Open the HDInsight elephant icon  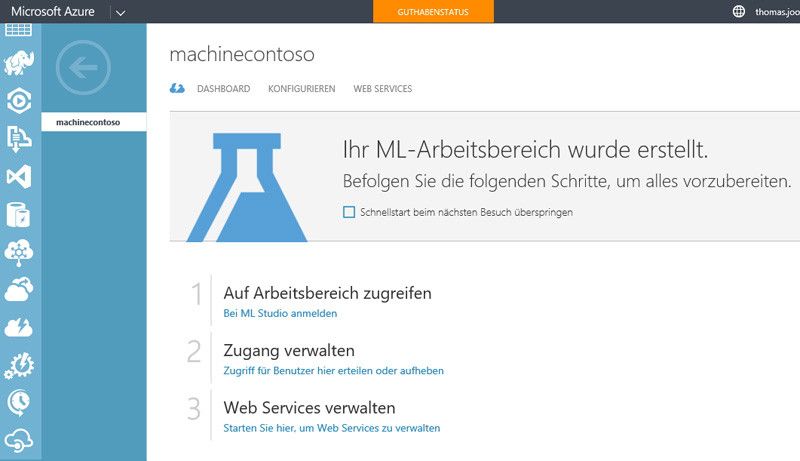(x=19, y=63)
